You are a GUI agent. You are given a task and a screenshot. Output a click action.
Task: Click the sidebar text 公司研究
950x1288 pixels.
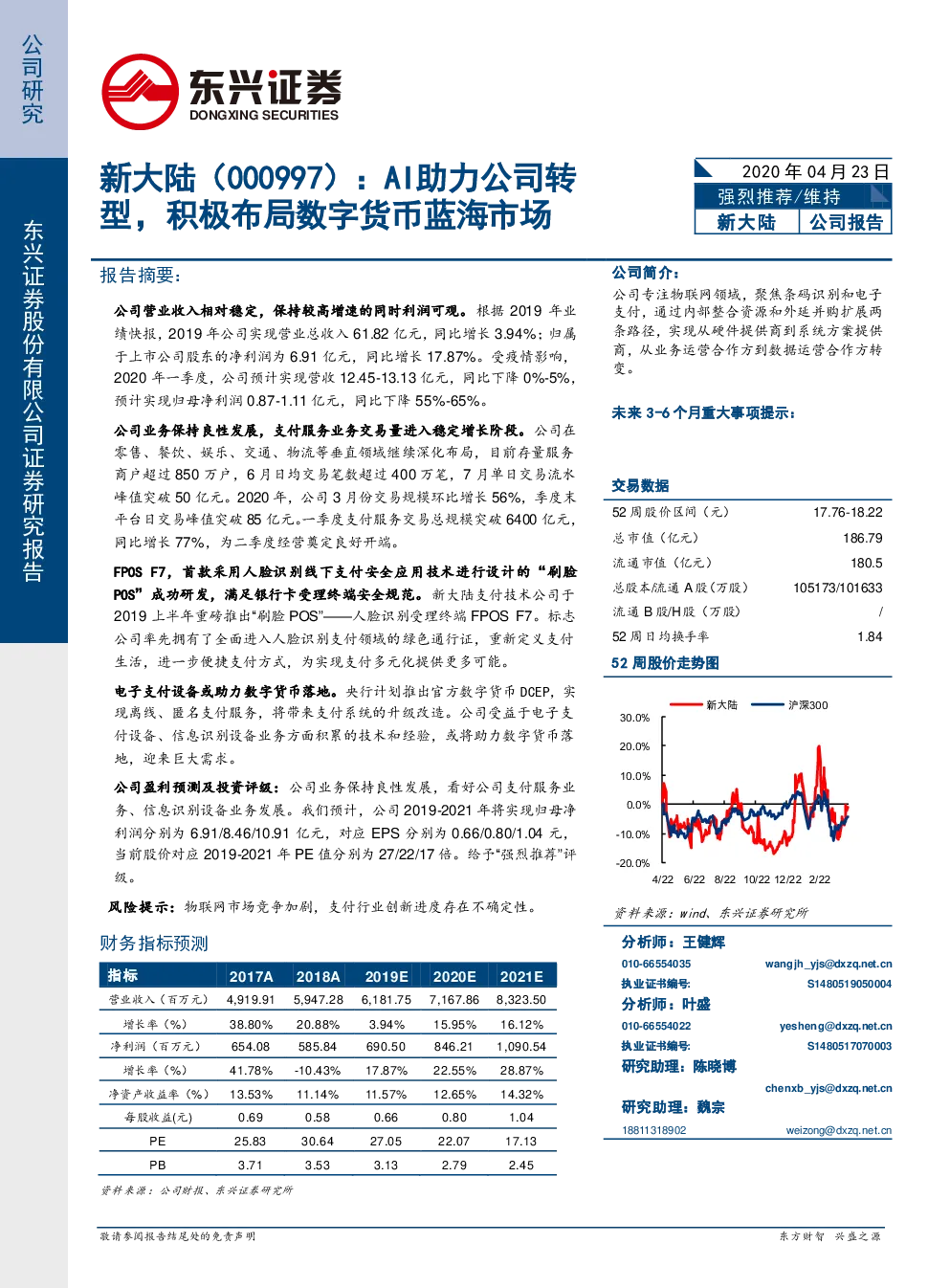click(33, 79)
